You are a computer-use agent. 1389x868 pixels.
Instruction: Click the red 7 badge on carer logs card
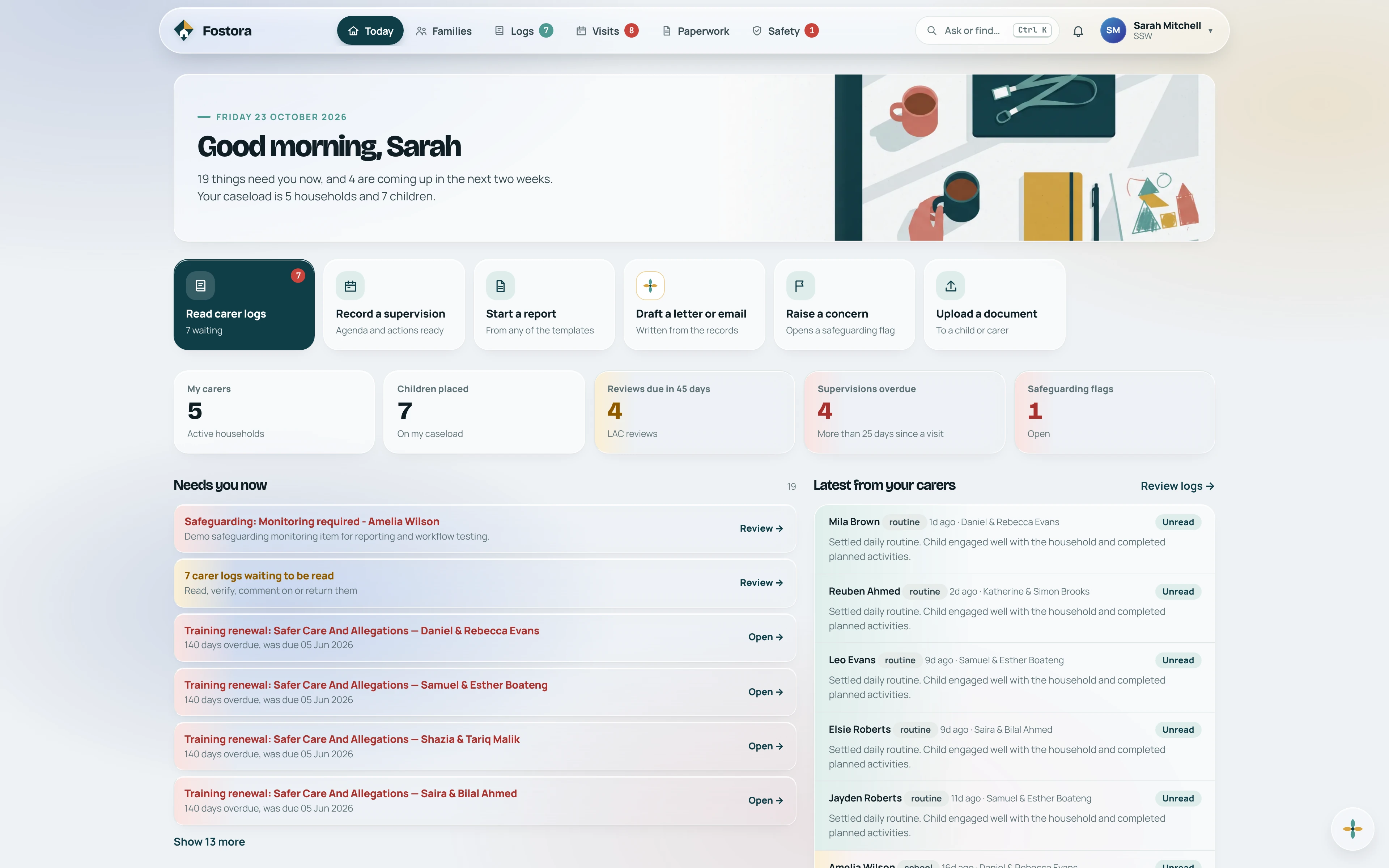298,276
